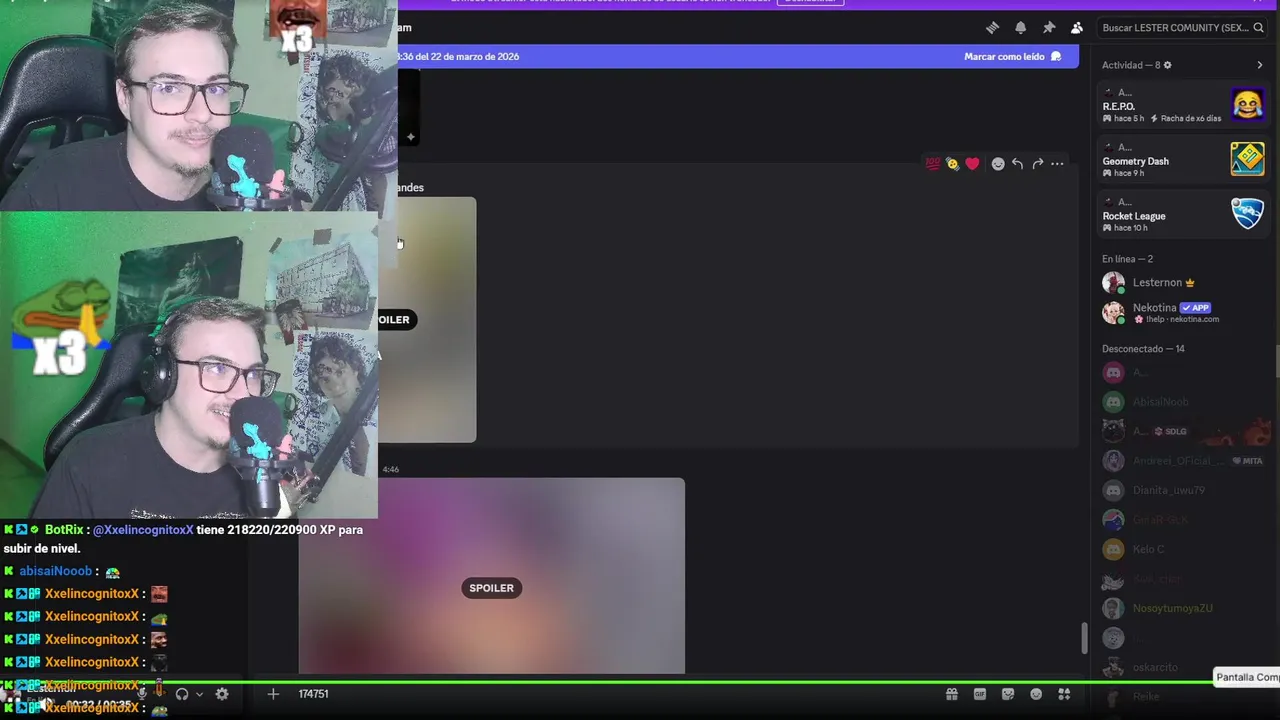Click the En línea — 2 header
The width and height of the screenshot is (1280, 720).
coord(1127,259)
